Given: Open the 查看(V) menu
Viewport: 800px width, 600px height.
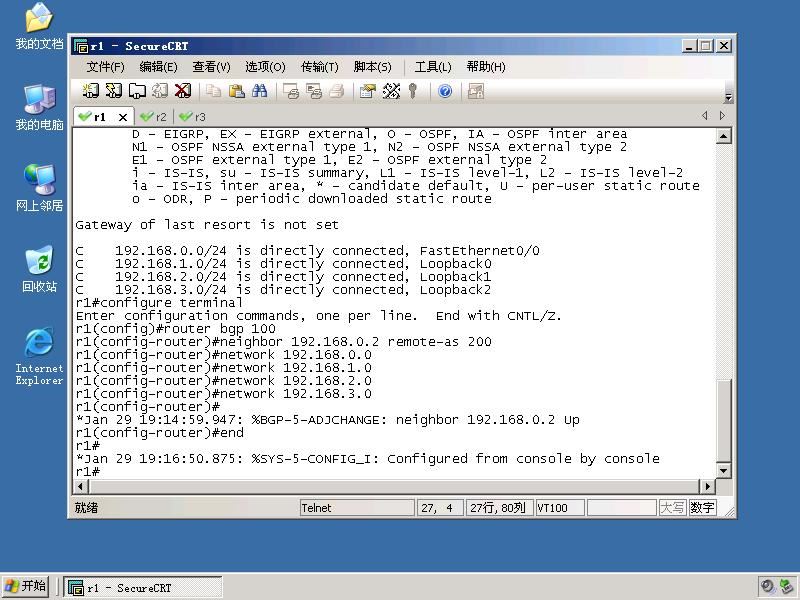Looking at the screenshot, I should pos(211,67).
